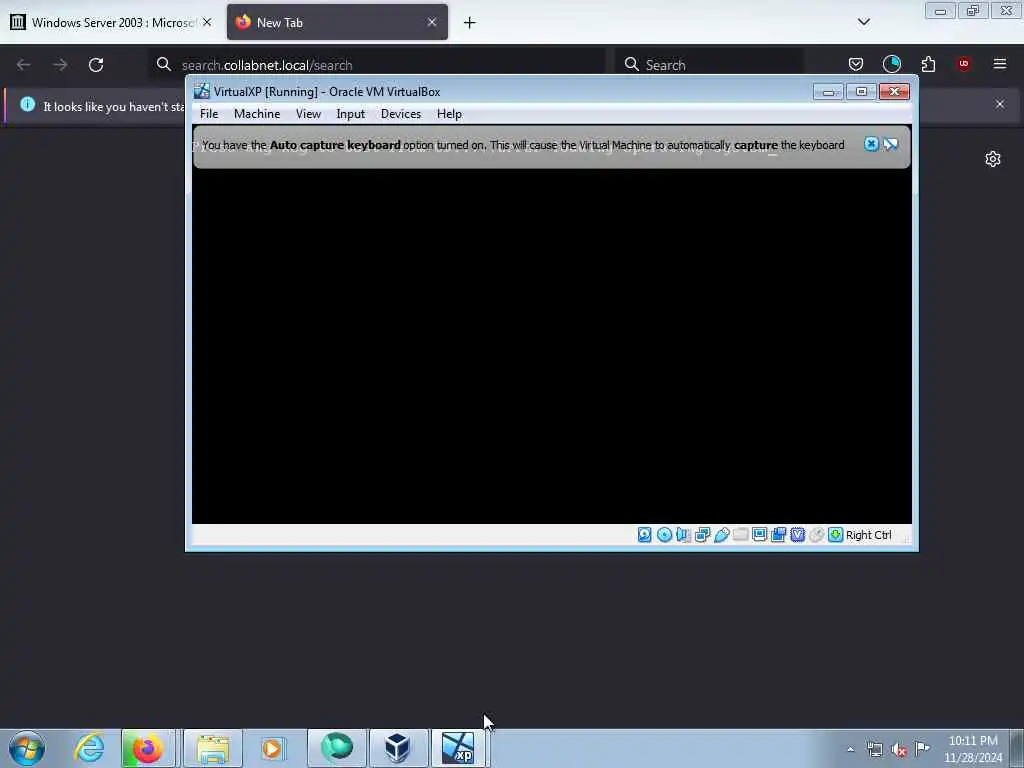The image size is (1024, 768).
Task: Click the muted volume tray icon
Action: coord(899,749)
